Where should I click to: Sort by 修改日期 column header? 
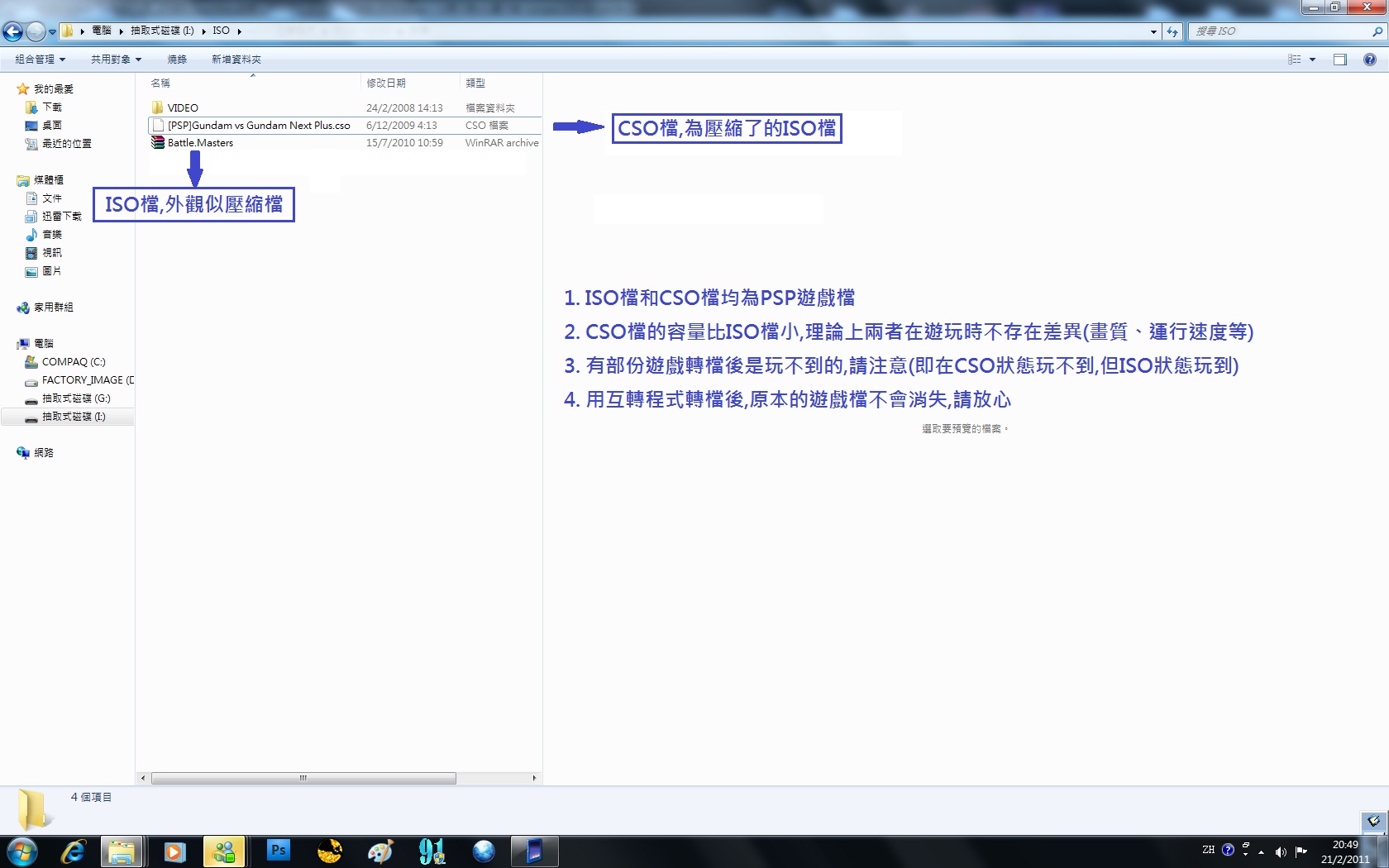pyautogui.click(x=386, y=83)
